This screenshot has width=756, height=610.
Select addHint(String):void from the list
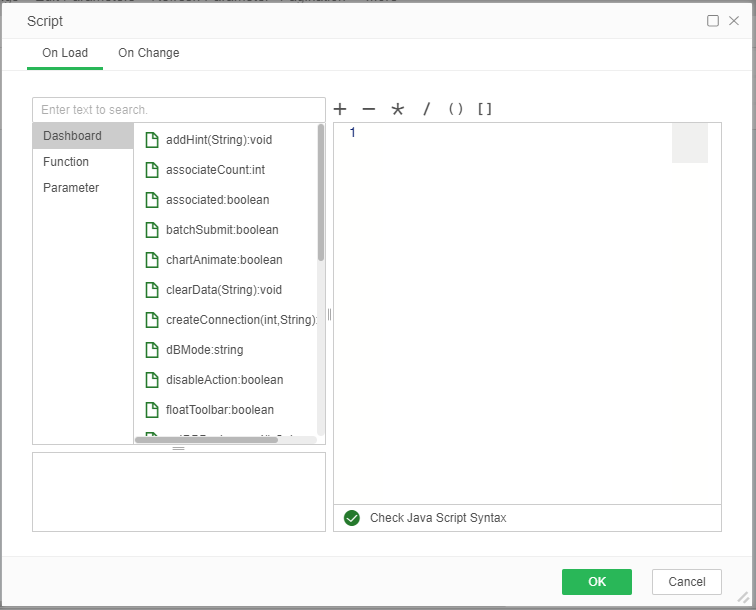coord(218,140)
